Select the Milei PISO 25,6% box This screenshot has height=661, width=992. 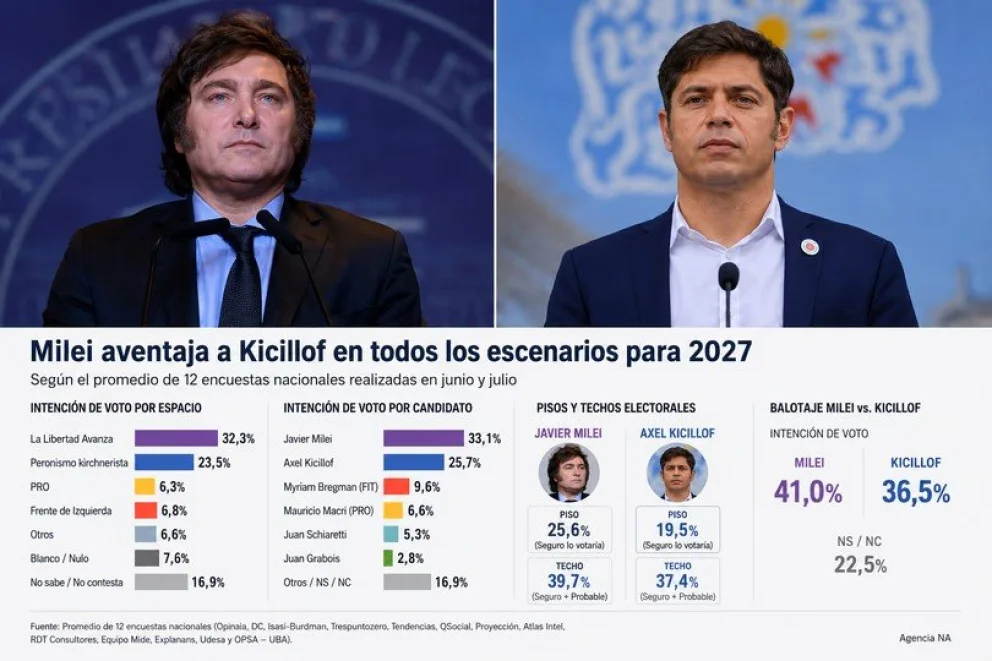569,529
